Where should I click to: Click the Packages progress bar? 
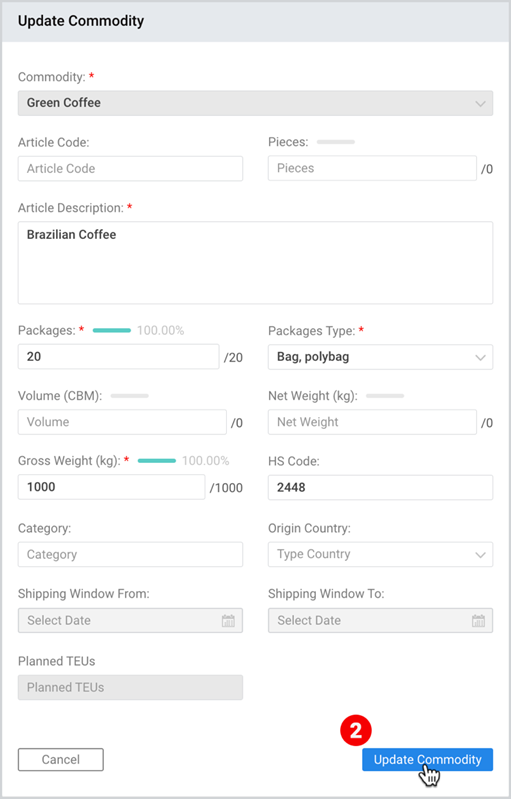pos(112,330)
